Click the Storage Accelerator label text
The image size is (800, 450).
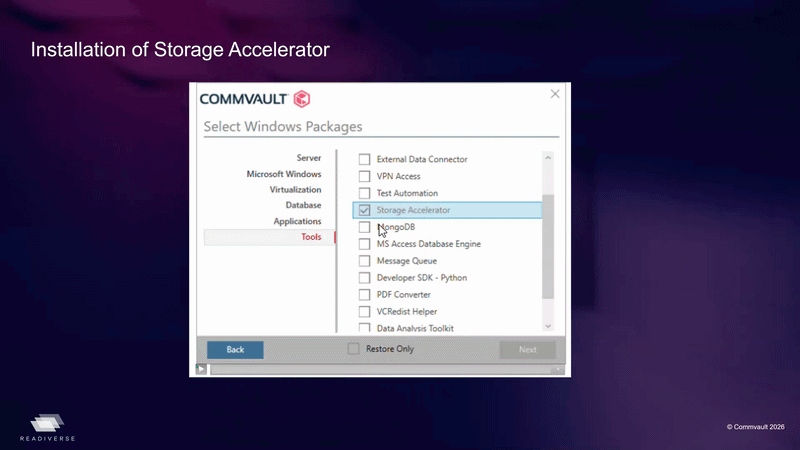click(413, 210)
